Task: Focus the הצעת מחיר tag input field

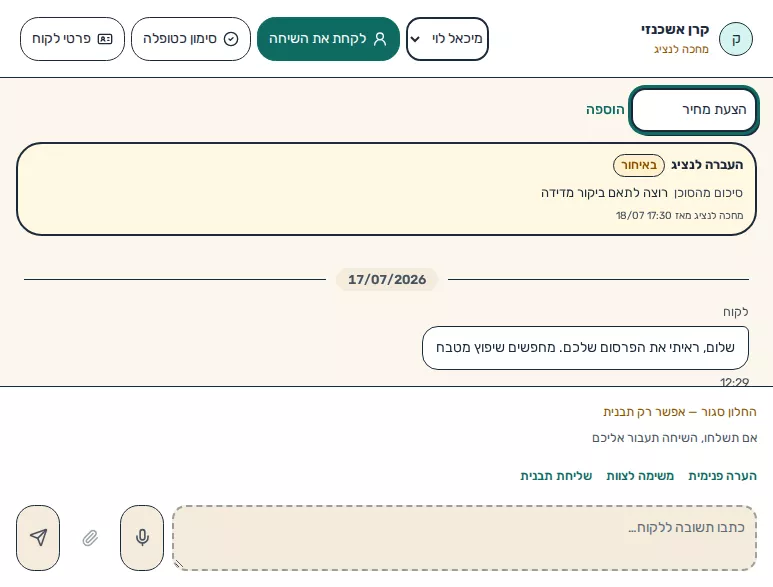Action: click(694, 110)
